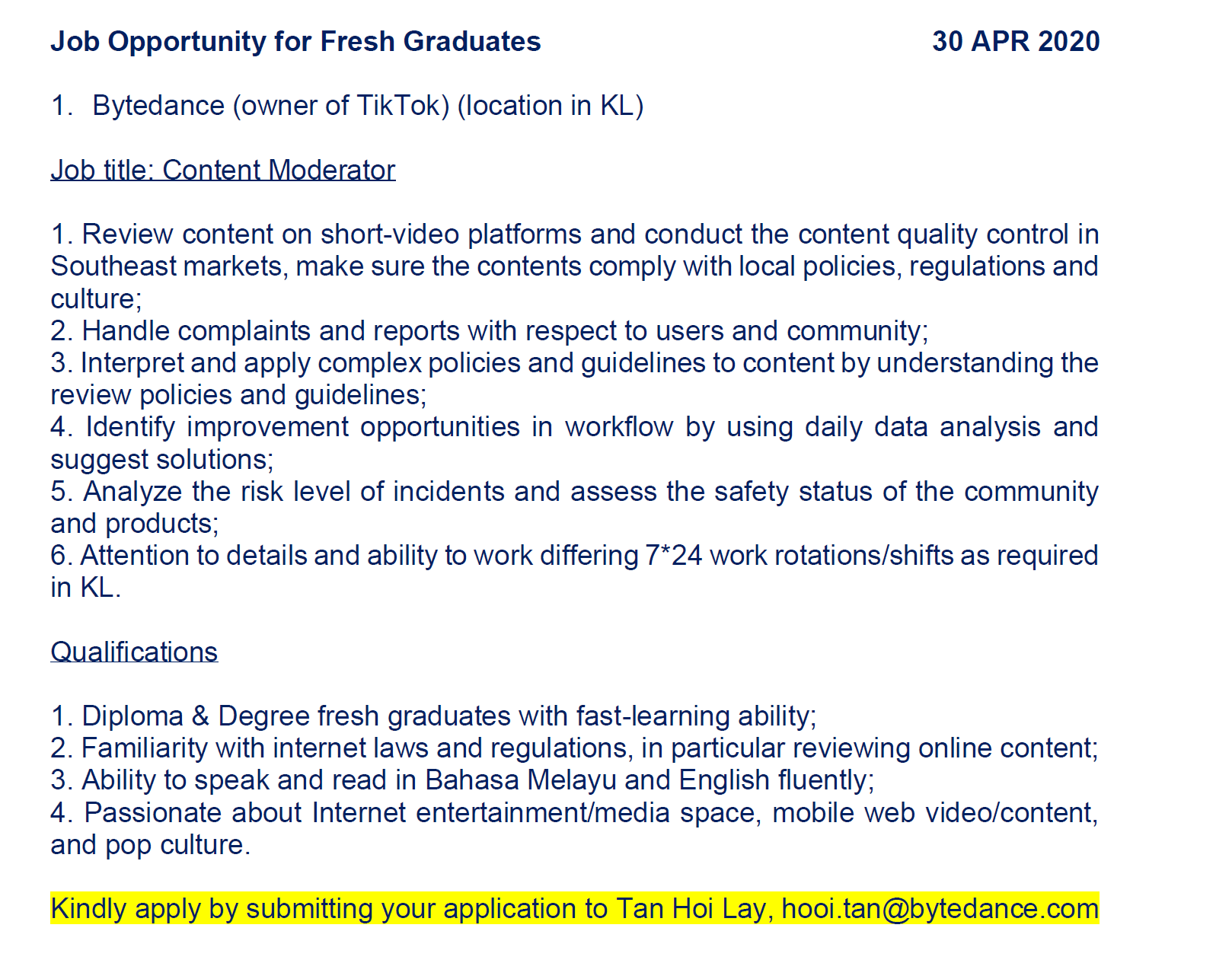The image size is (1232, 963).
Task: Click the name Tan Hoi Lay
Action: coord(691,909)
